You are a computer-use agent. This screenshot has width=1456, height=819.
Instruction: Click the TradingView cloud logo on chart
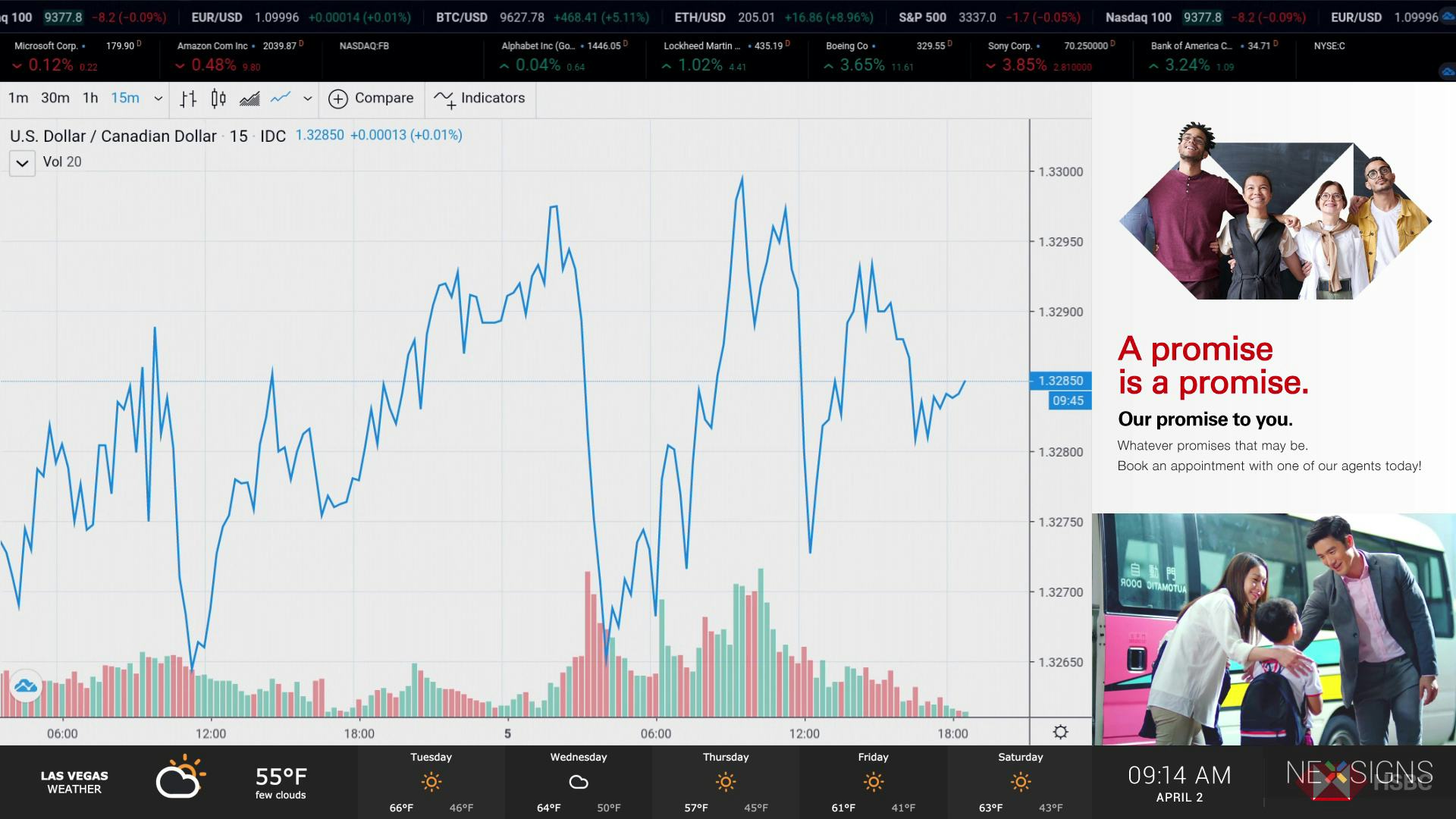[26, 686]
